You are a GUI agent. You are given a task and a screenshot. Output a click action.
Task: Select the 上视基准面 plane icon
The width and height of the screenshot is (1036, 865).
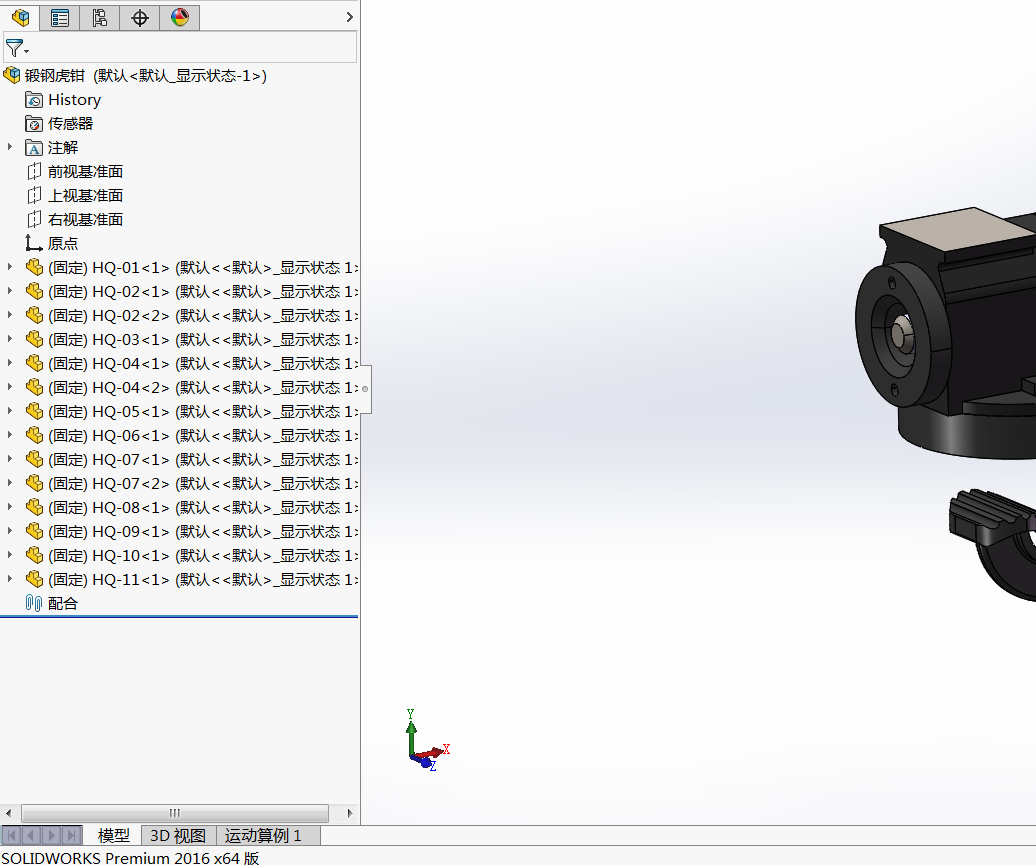(x=34, y=196)
